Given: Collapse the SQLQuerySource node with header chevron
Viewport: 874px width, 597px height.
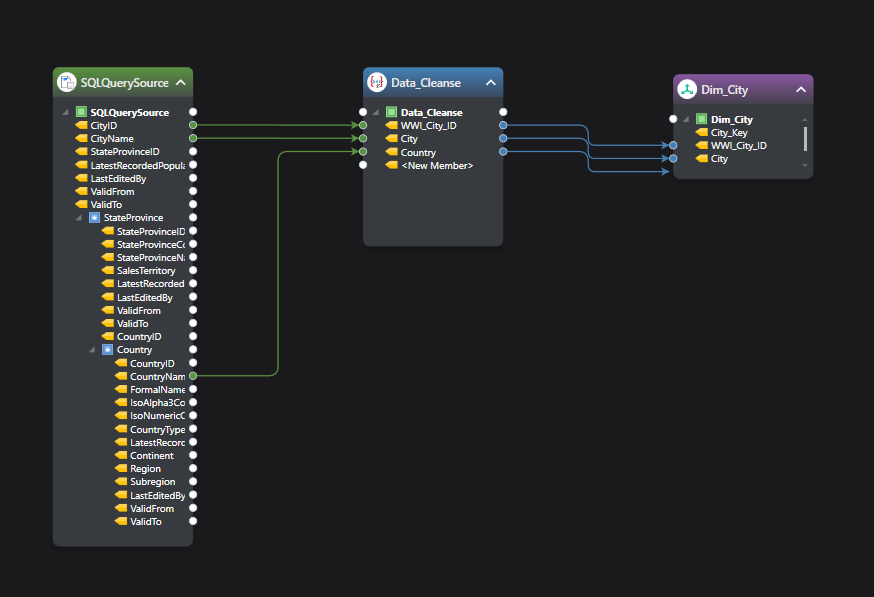Looking at the screenshot, I should 180,83.
